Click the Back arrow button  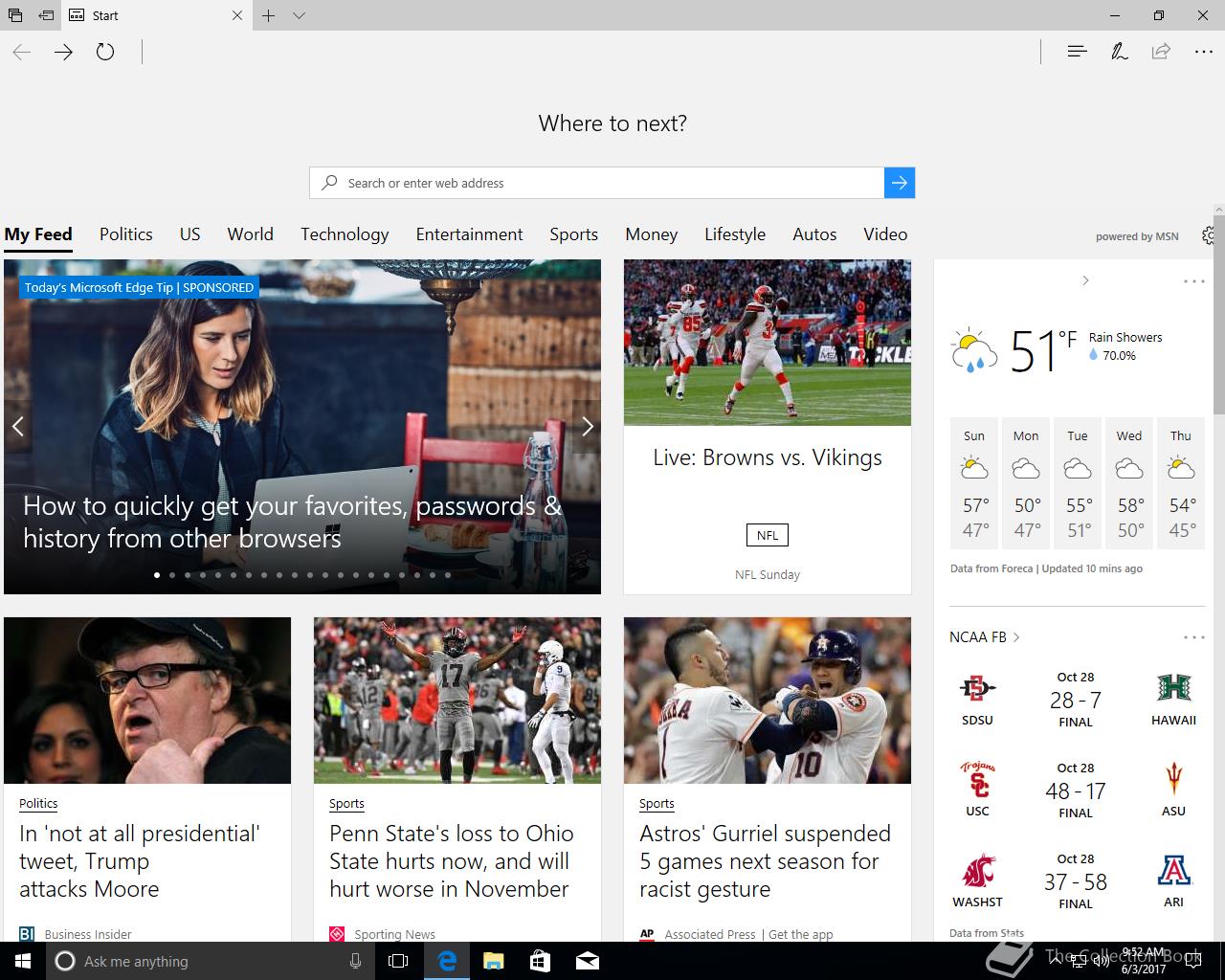tap(21, 52)
